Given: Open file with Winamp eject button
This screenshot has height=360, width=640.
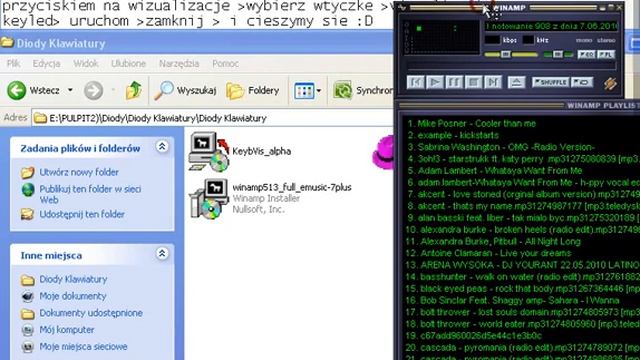Looking at the screenshot, I should click(x=516, y=82).
